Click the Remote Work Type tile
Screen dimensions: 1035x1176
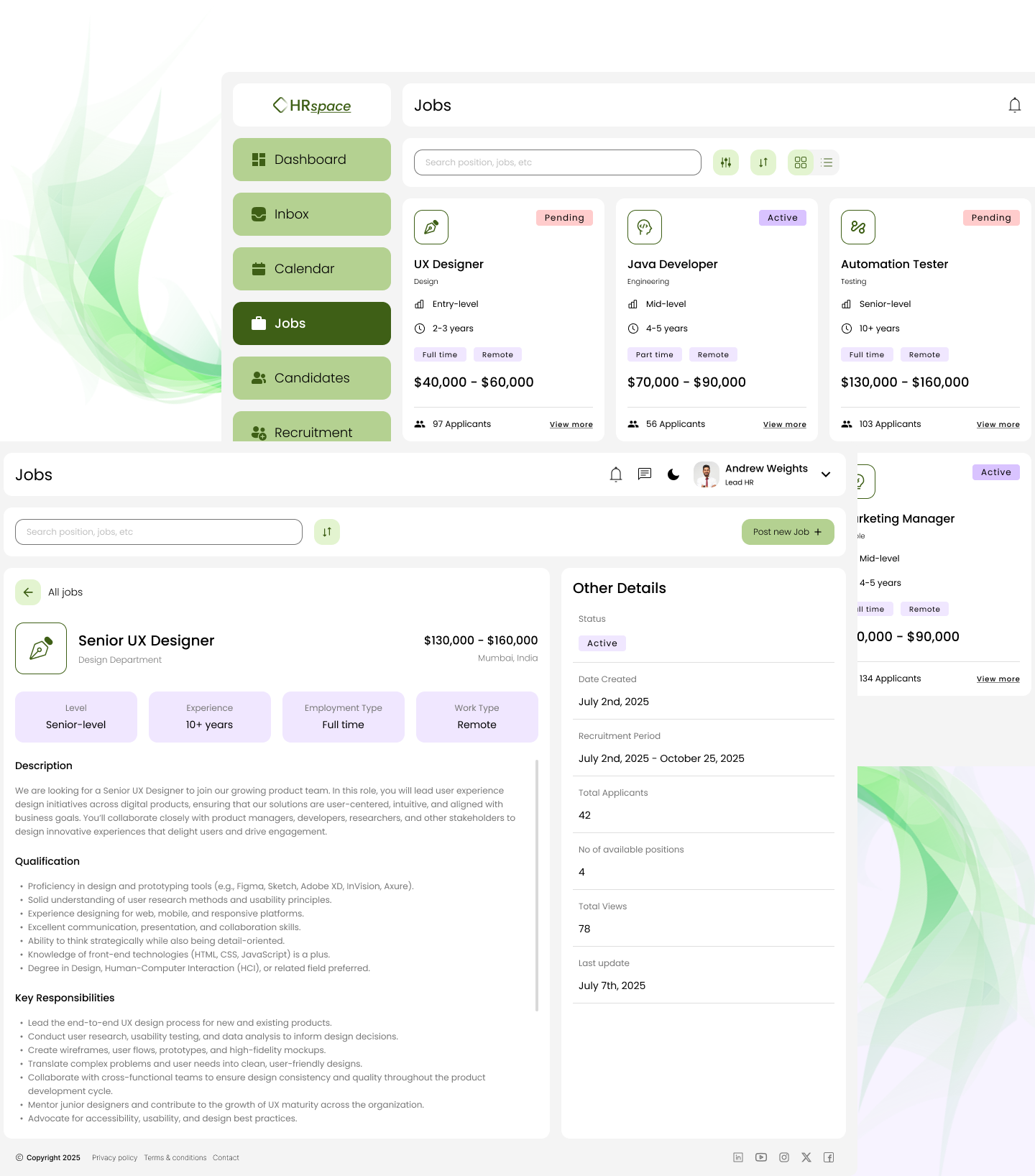(x=477, y=717)
